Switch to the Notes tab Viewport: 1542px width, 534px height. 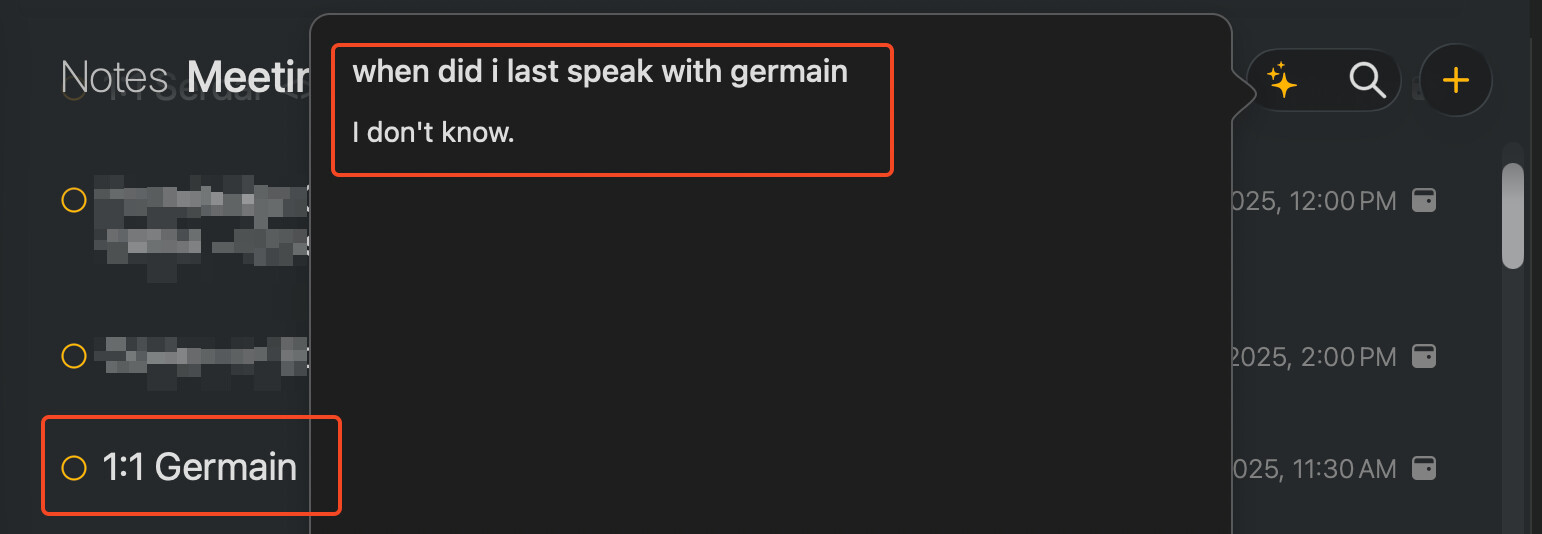point(114,77)
